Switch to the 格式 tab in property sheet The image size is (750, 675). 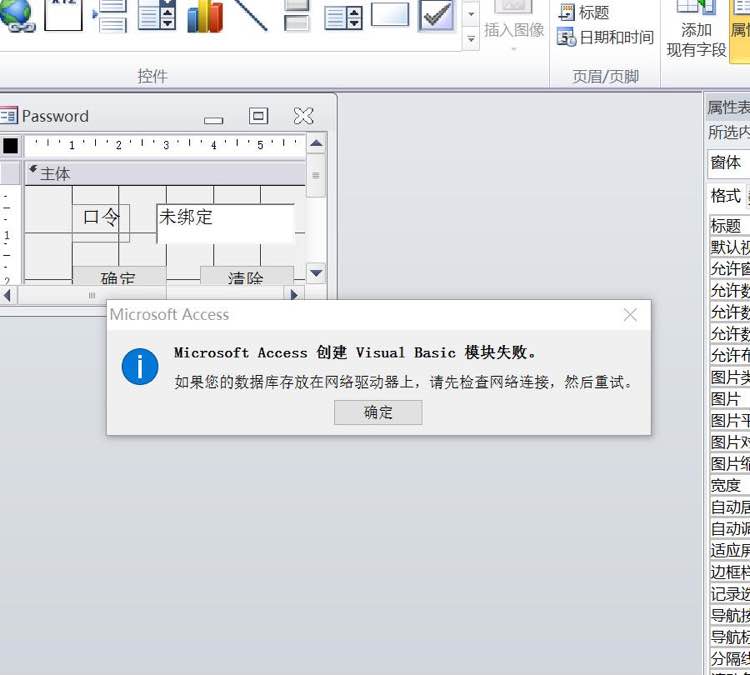click(x=726, y=196)
